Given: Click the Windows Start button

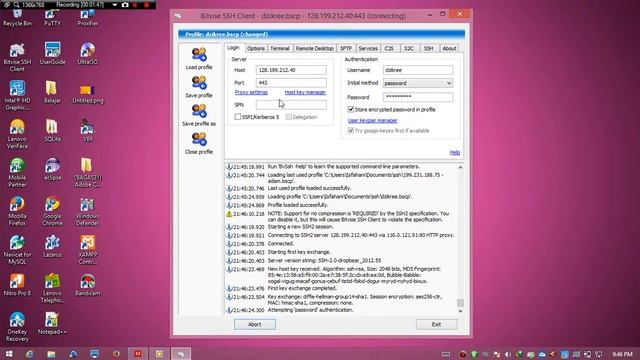Looking at the screenshot, I should (9, 354).
